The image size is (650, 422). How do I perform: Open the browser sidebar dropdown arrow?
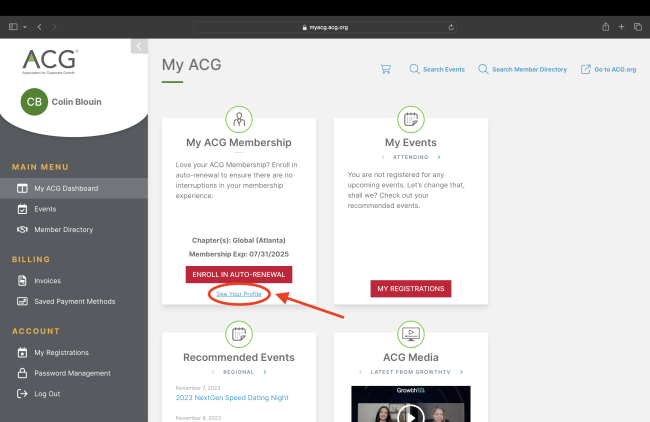pyautogui.click(x=25, y=27)
